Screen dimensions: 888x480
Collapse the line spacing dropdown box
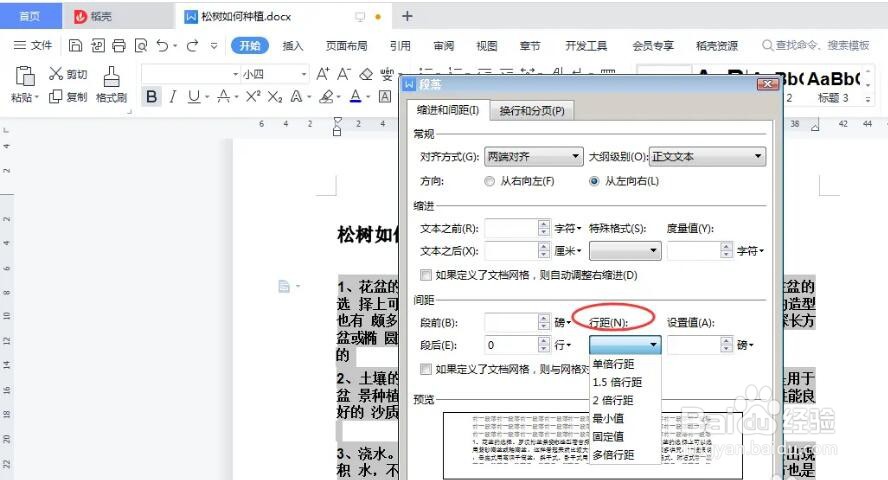(625, 345)
